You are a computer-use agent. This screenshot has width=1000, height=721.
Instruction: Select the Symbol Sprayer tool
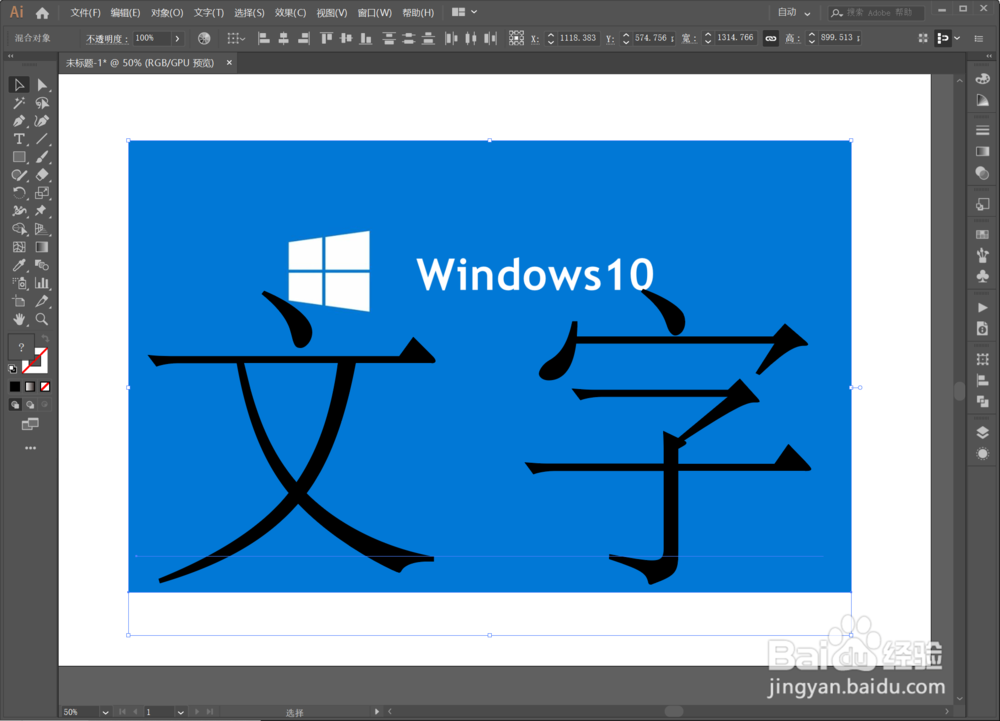[18, 283]
